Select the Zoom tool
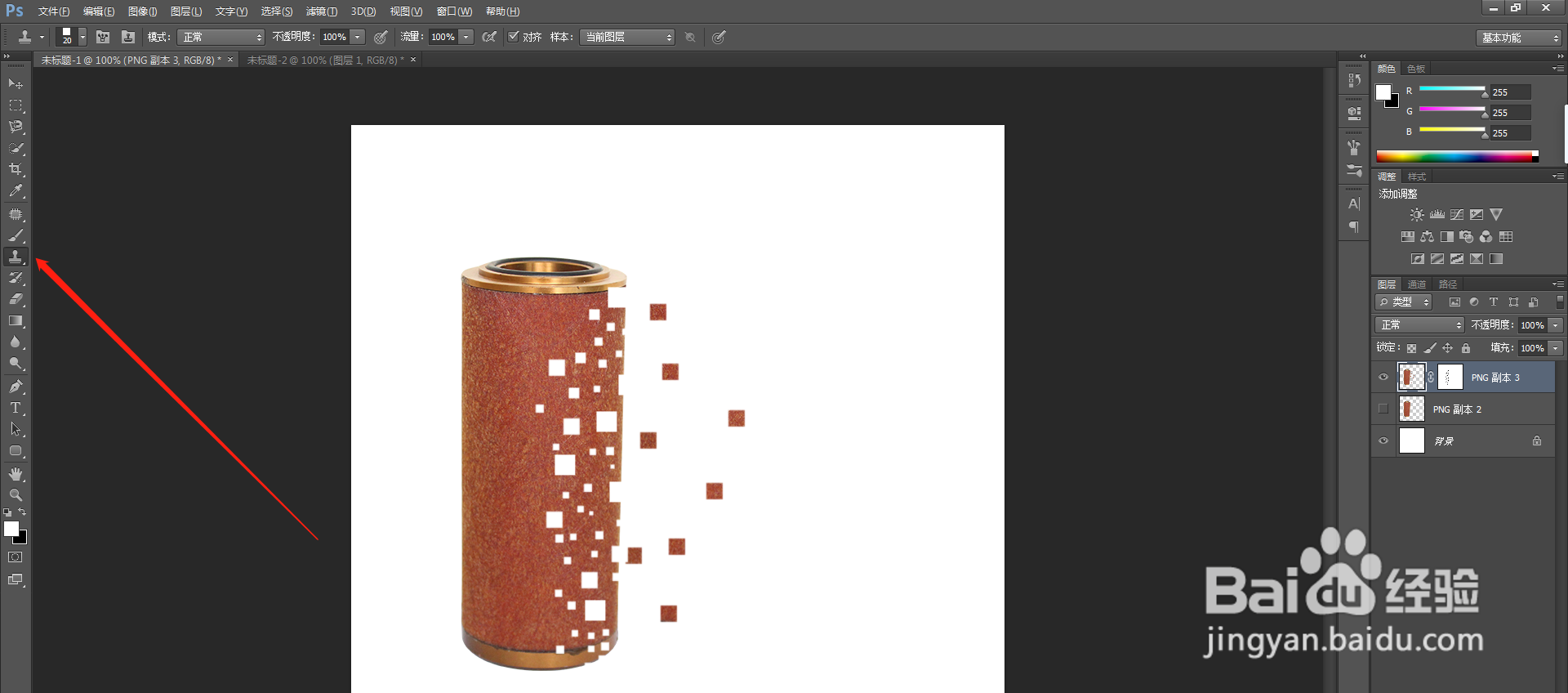 click(16, 495)
